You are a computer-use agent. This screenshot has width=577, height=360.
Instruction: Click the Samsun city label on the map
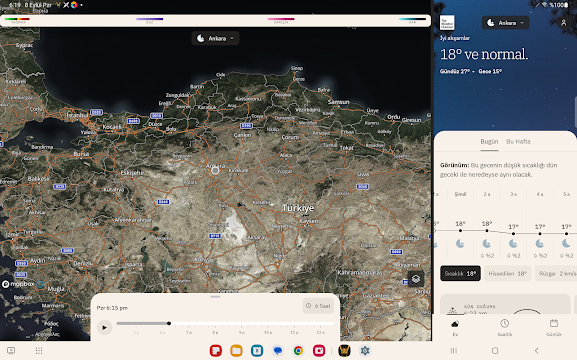pos(339,102)
